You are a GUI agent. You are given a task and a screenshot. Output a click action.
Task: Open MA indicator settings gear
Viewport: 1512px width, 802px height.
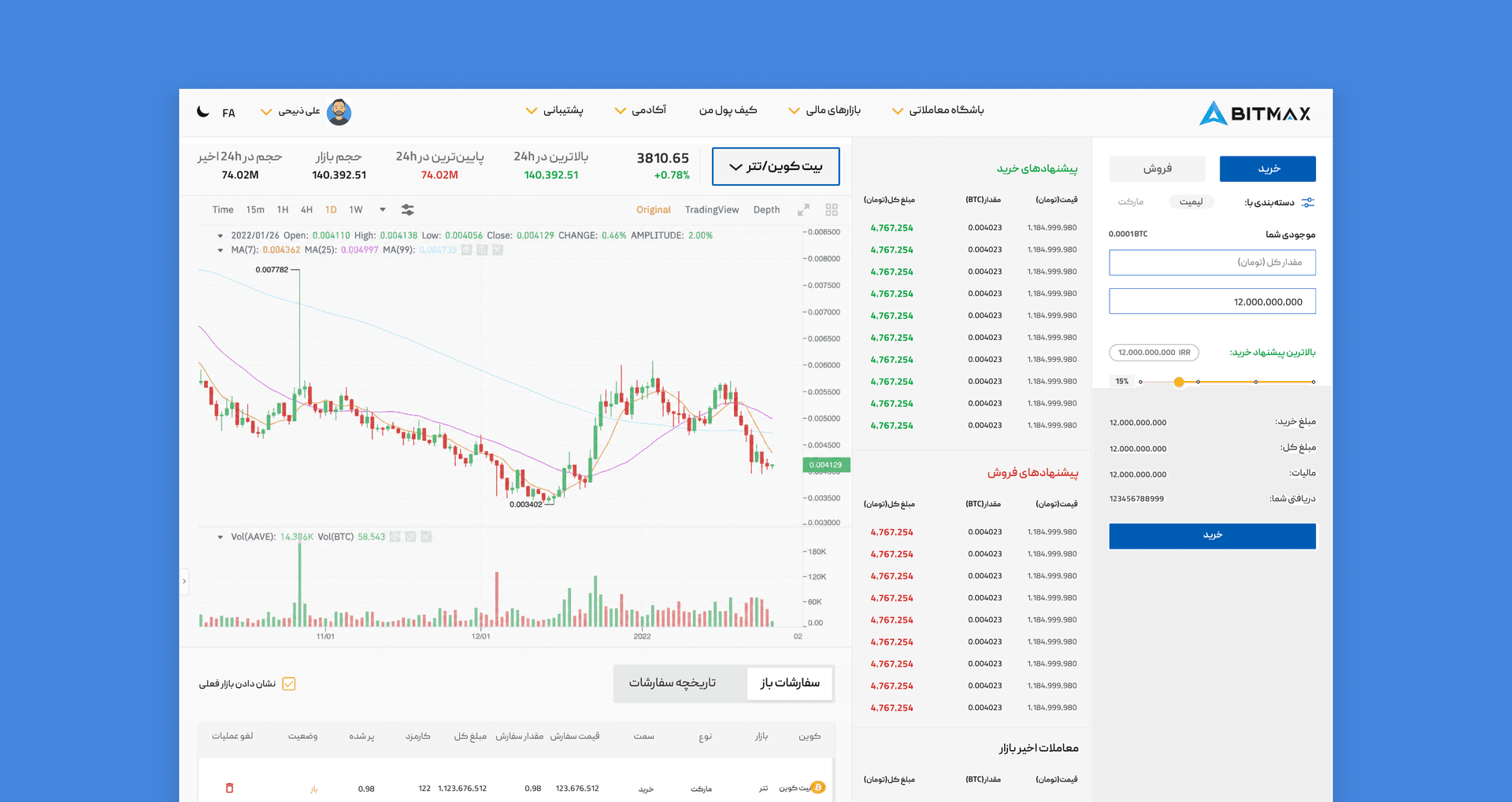(482, 249)
